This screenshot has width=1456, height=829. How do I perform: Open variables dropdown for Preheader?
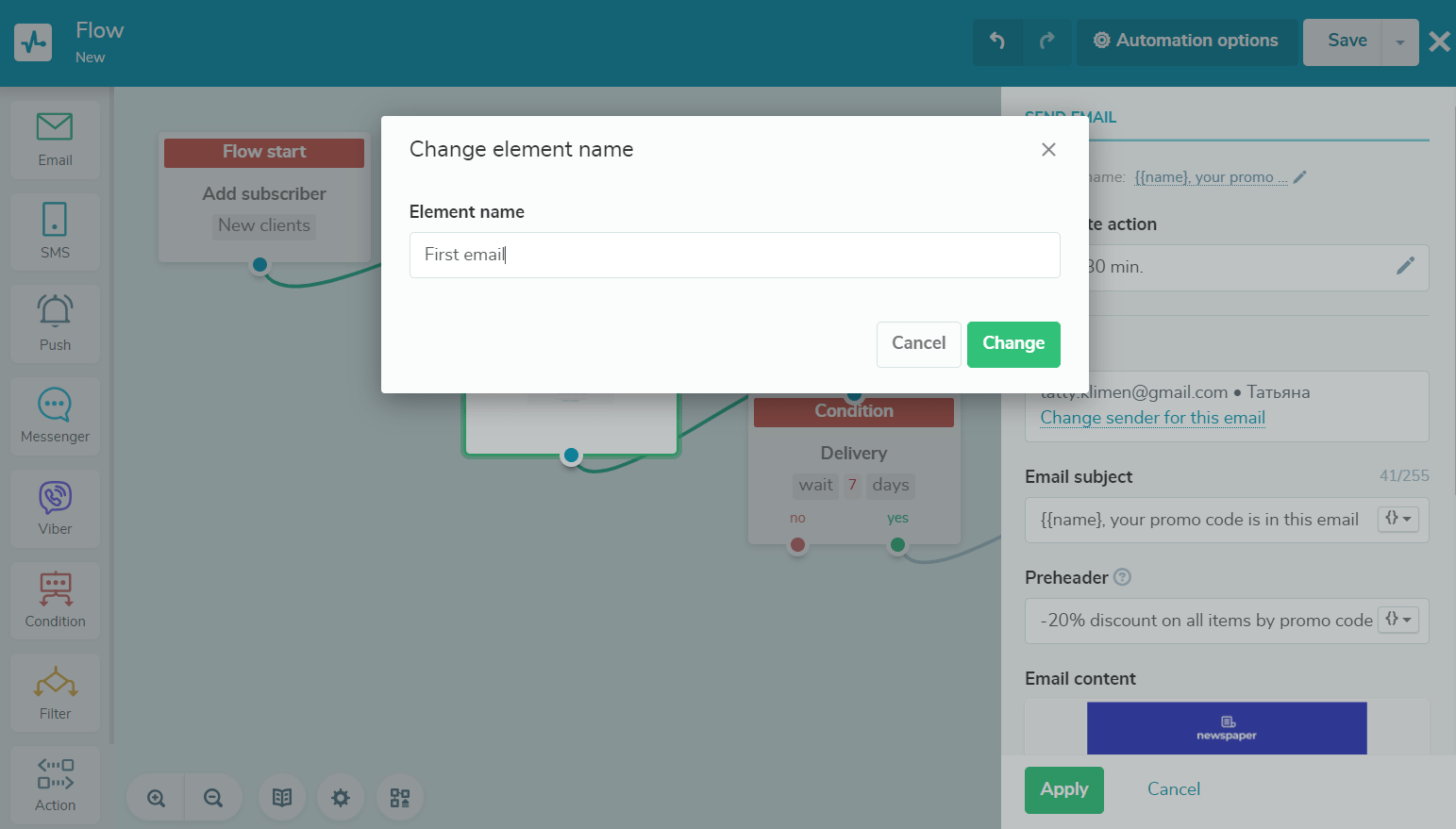pos(1397,620)
